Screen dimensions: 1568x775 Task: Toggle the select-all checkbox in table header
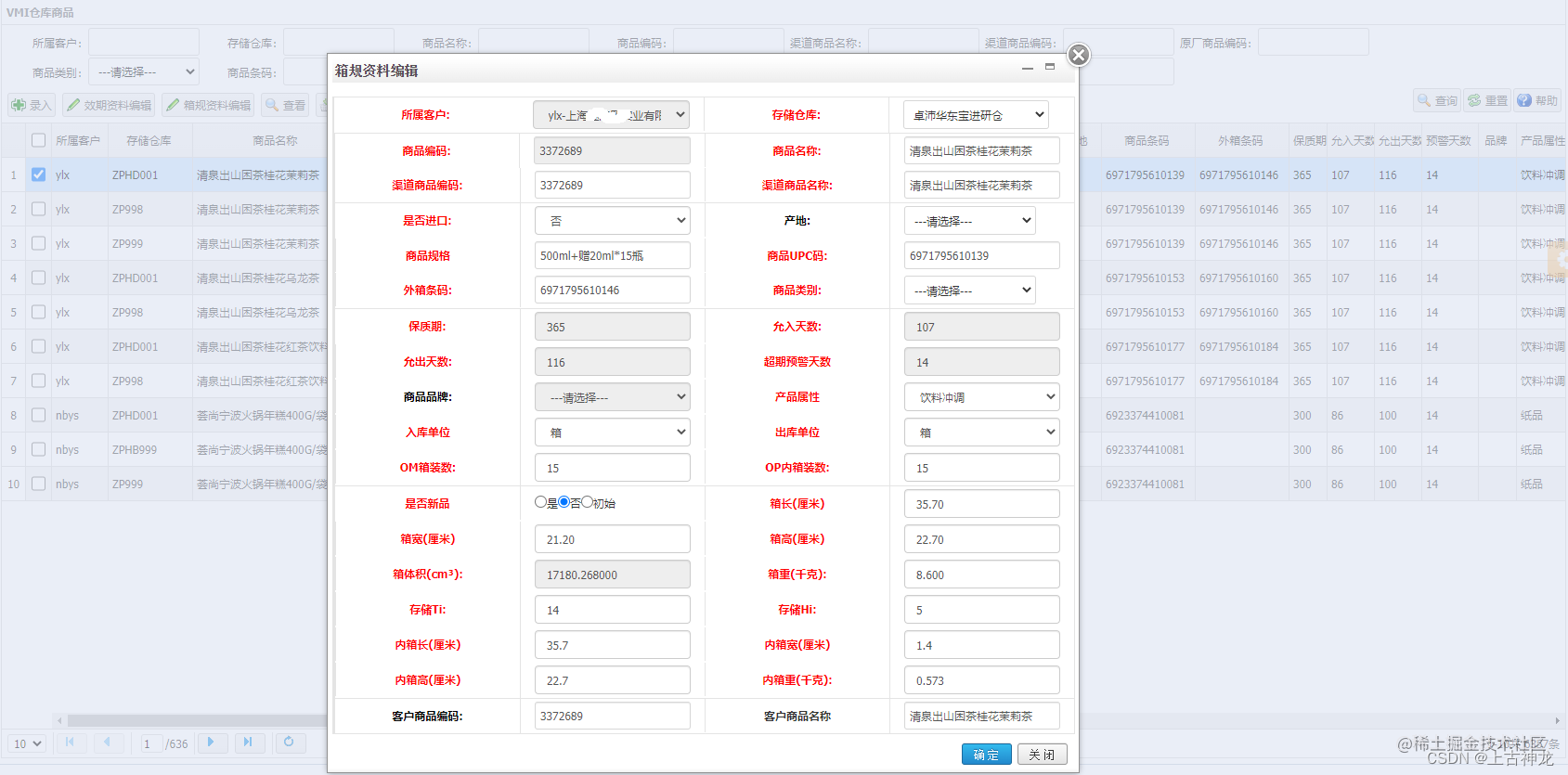point(38,140)
